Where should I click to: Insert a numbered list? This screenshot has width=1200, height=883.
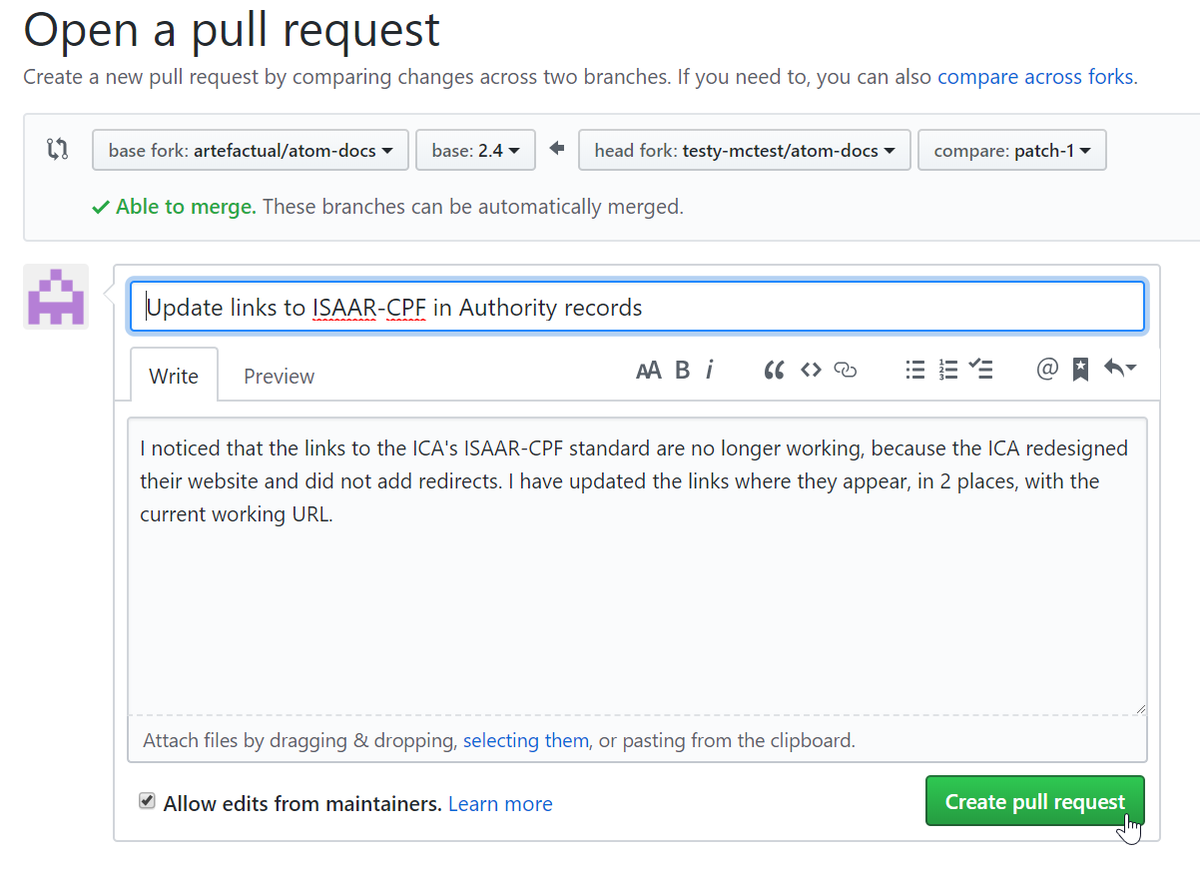pos(947,369)
